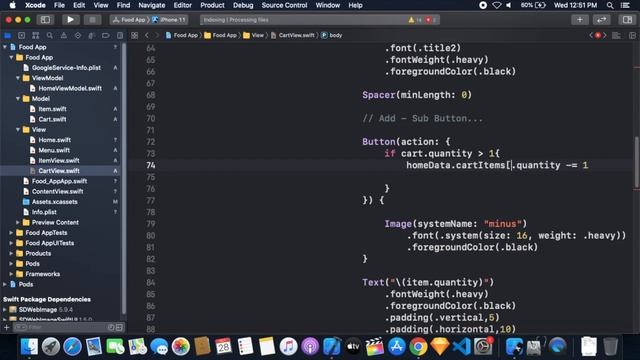Image resolution: width=640 pixels, height=360 pixels.
Task: Jump to next issue arrow
Action: [605, 36]
